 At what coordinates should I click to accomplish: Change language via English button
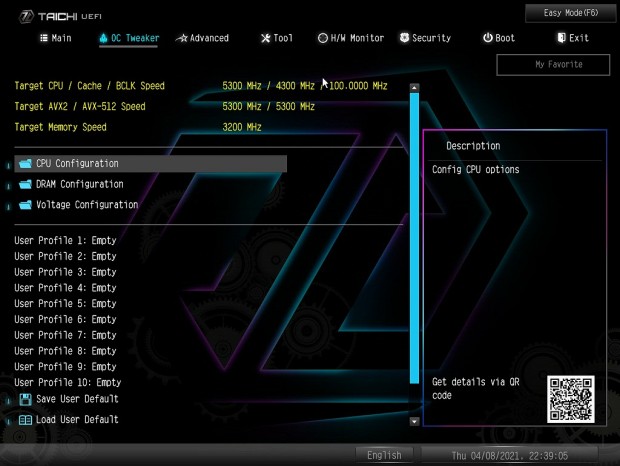pos(384,455)
